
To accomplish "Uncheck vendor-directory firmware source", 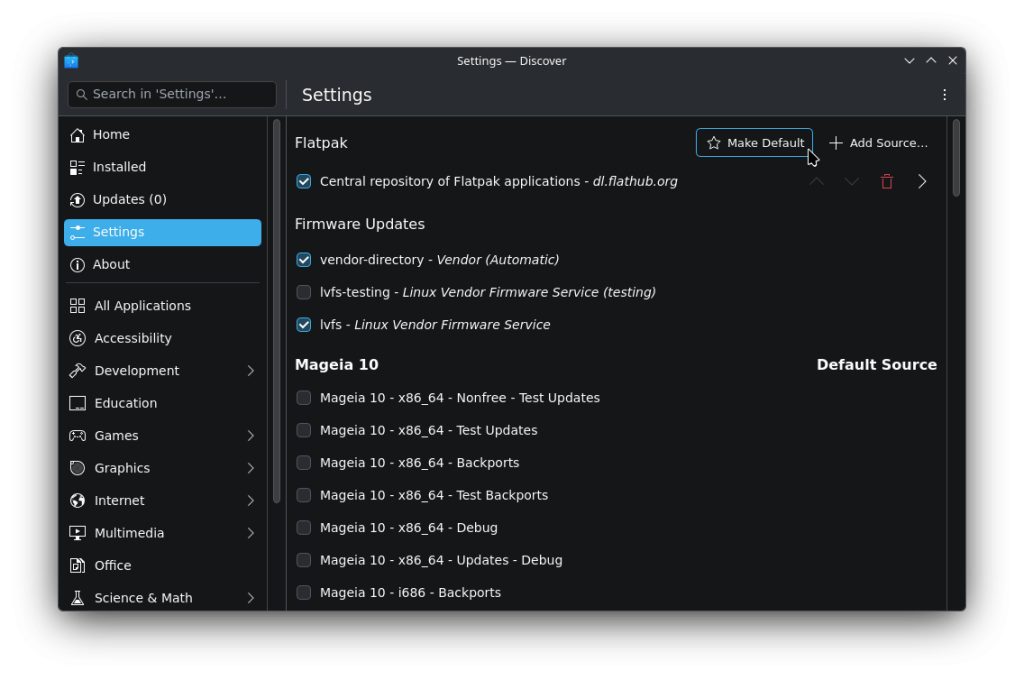I will [x=304, y=260].
